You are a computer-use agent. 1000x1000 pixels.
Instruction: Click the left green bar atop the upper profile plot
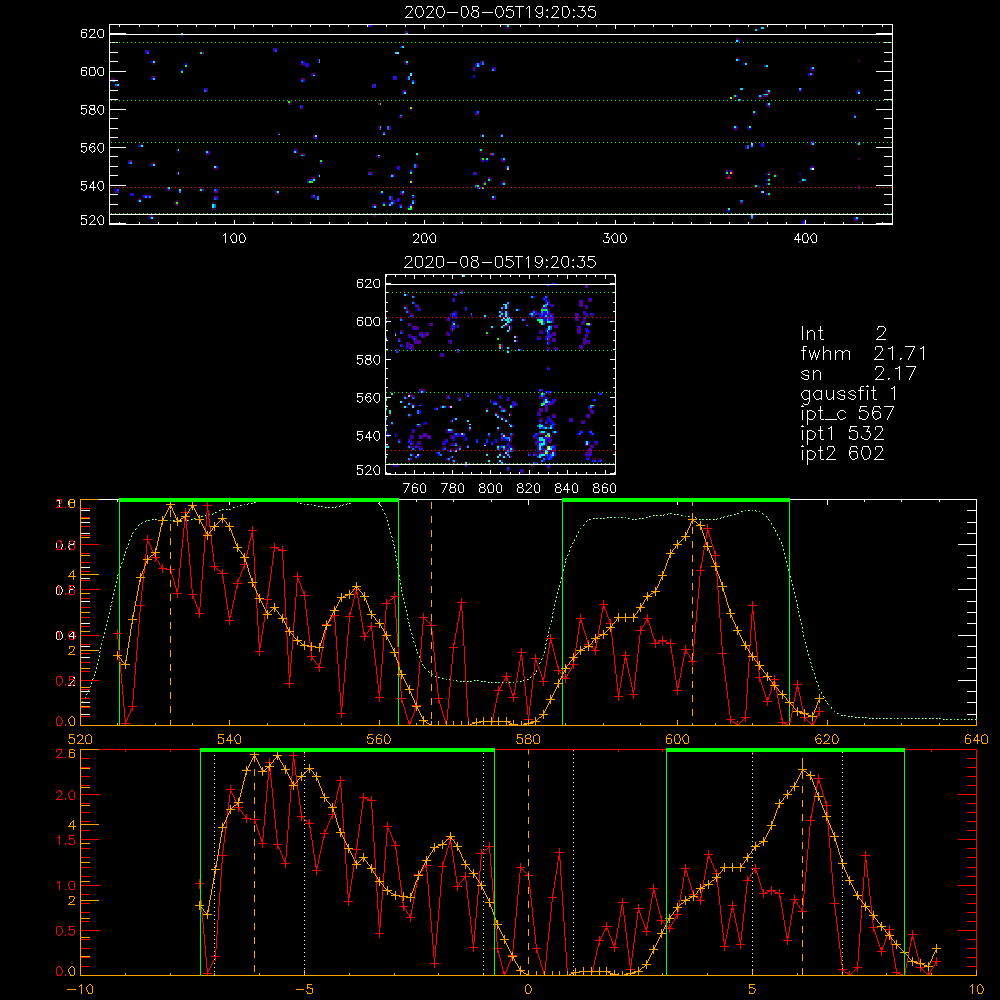(x=259, y=500)
